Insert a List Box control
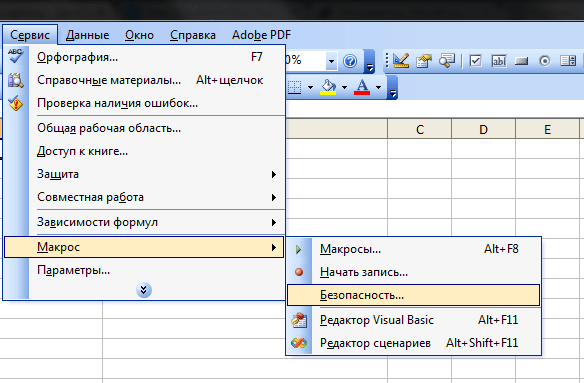 pyautogui.click(x=568, y=61)
